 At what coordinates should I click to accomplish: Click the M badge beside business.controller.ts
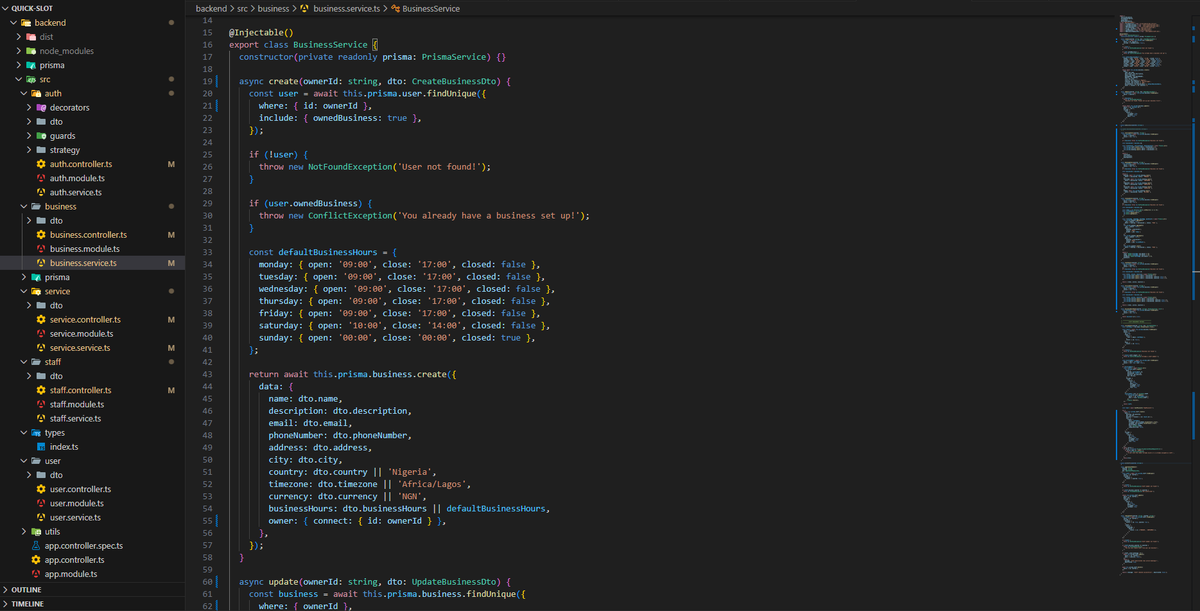(172, 235)
